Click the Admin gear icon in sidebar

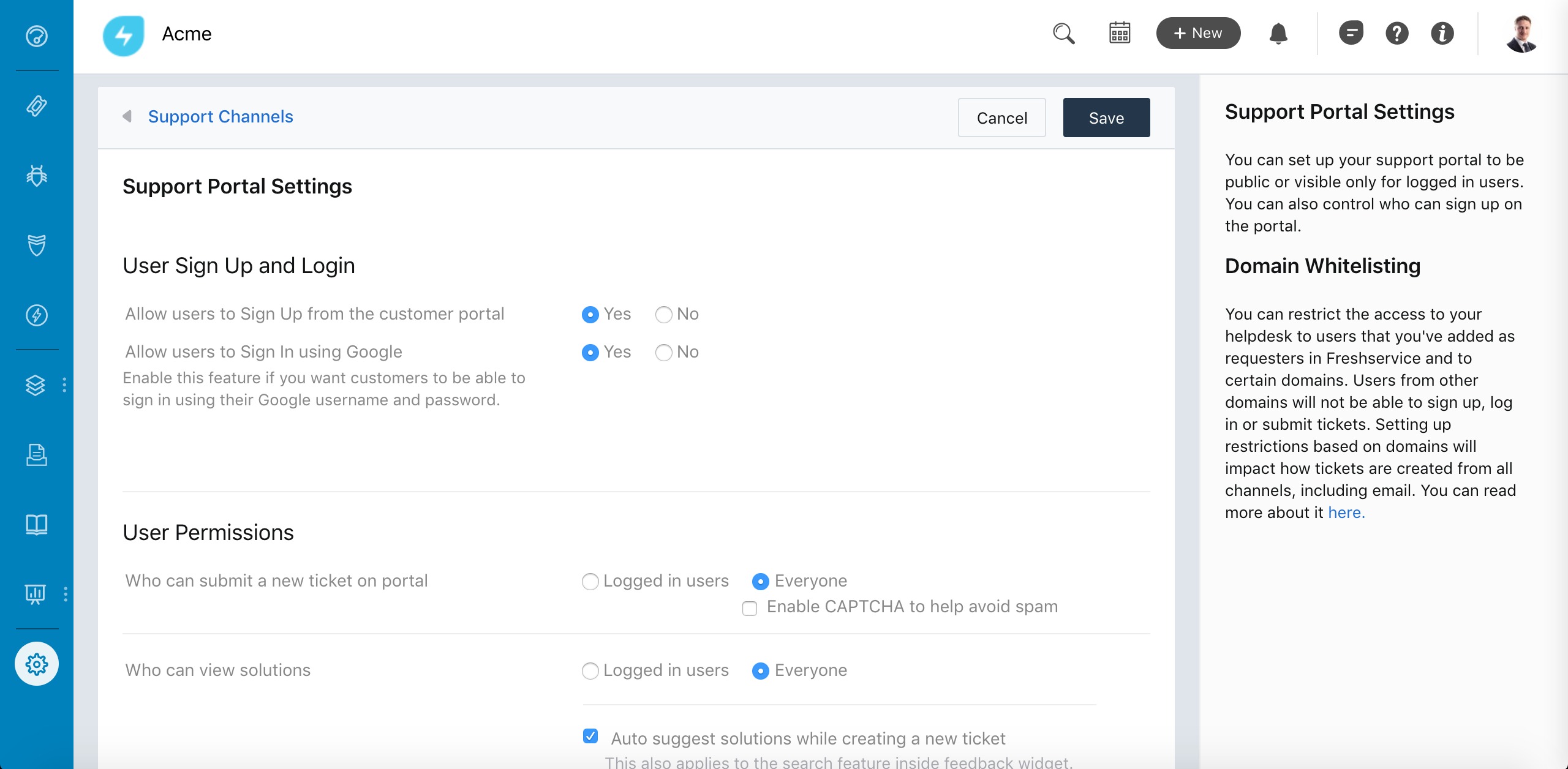37,664
